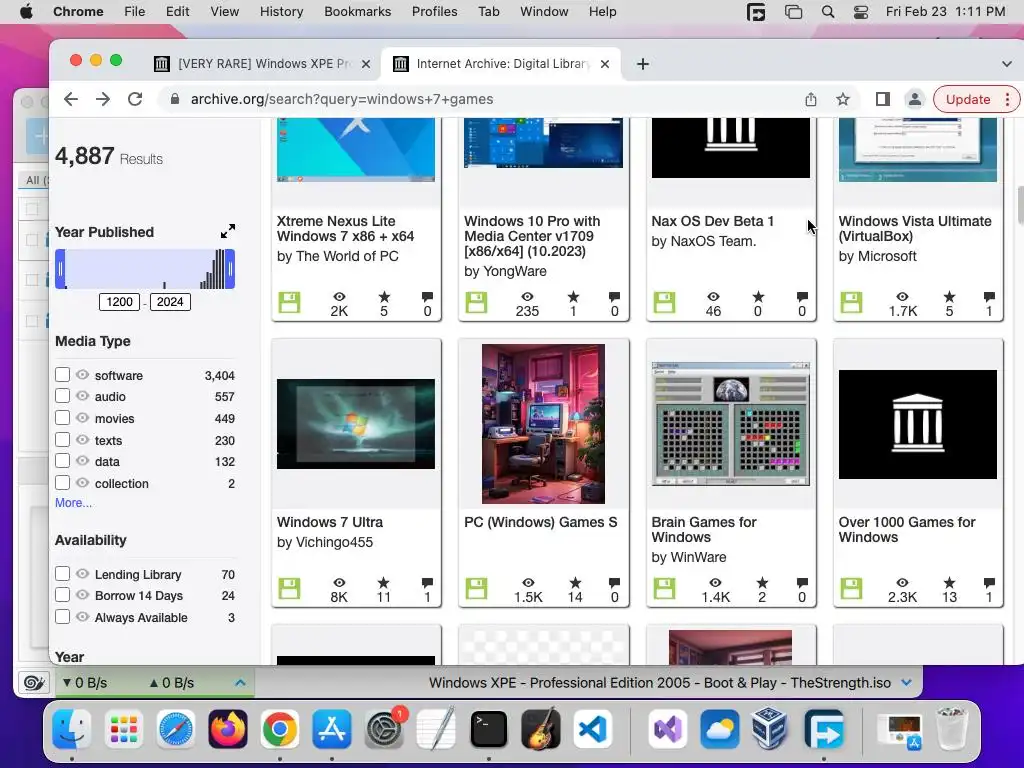The image size is (1024, 768).
Task: Open Xtreme Nexus Lite Windows 7 item
Action: (345, 229)
